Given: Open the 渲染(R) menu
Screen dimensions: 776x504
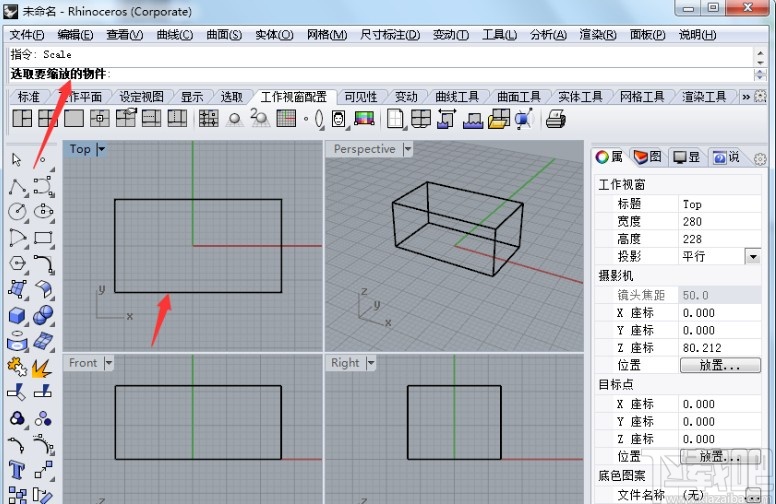Looking at the screenshot, I should point(598,35).
